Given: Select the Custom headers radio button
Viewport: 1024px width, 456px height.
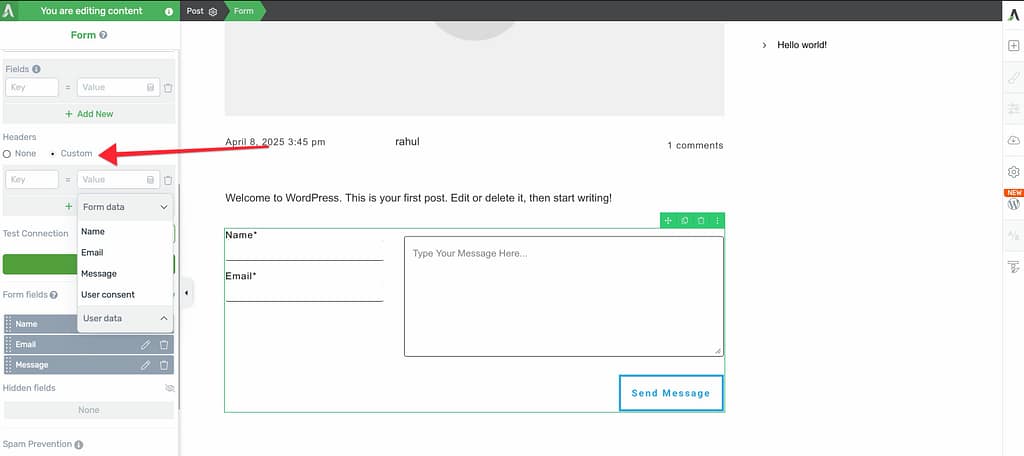Looking at the screenshot, I should tap(53, 153).
